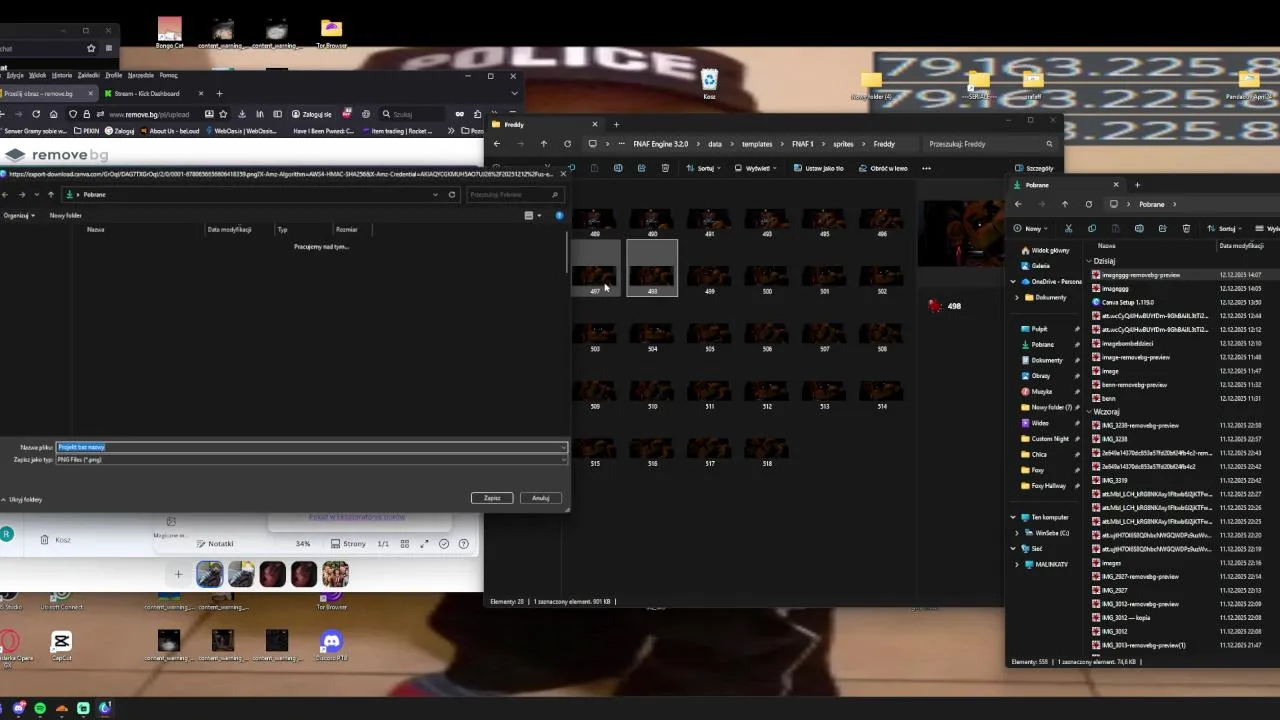Select sprite thumbnail 498
Image resolution: width=1280 pixels, height=720 pixels.
652,268
